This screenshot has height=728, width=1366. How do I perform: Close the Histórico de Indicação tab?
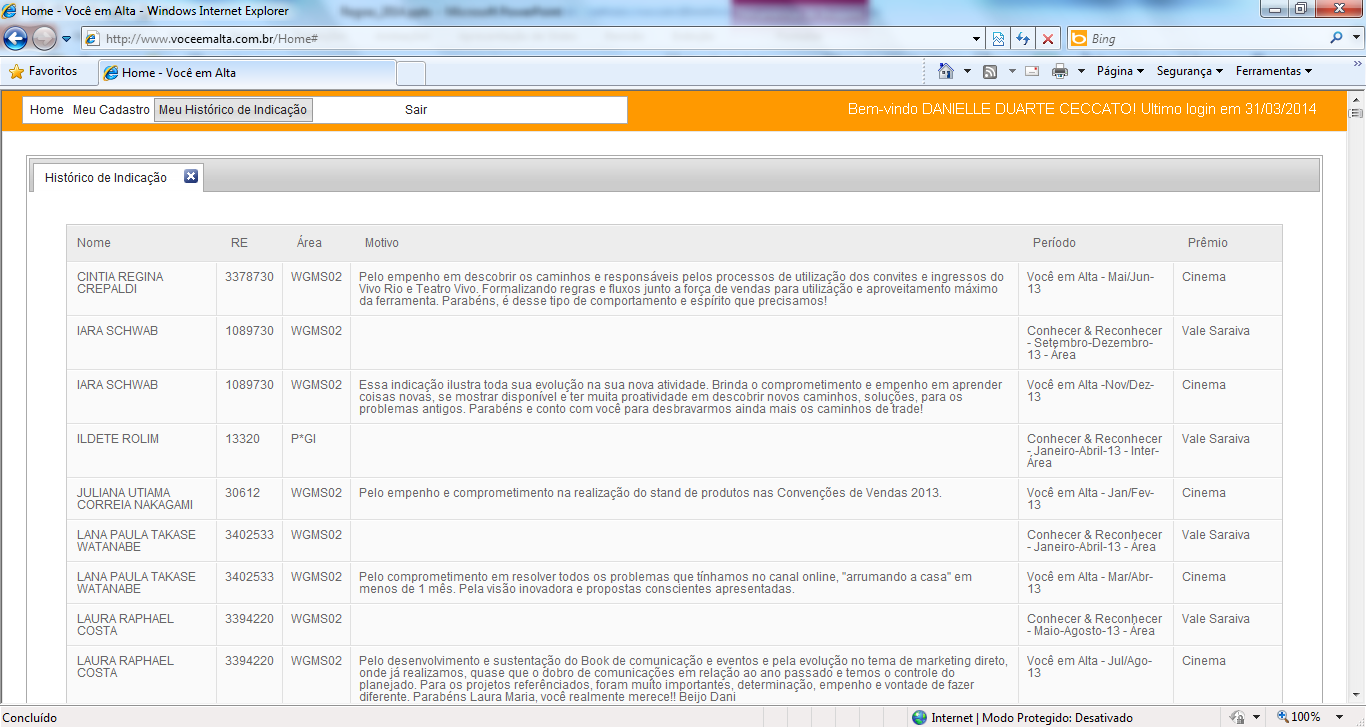point(191,177)
